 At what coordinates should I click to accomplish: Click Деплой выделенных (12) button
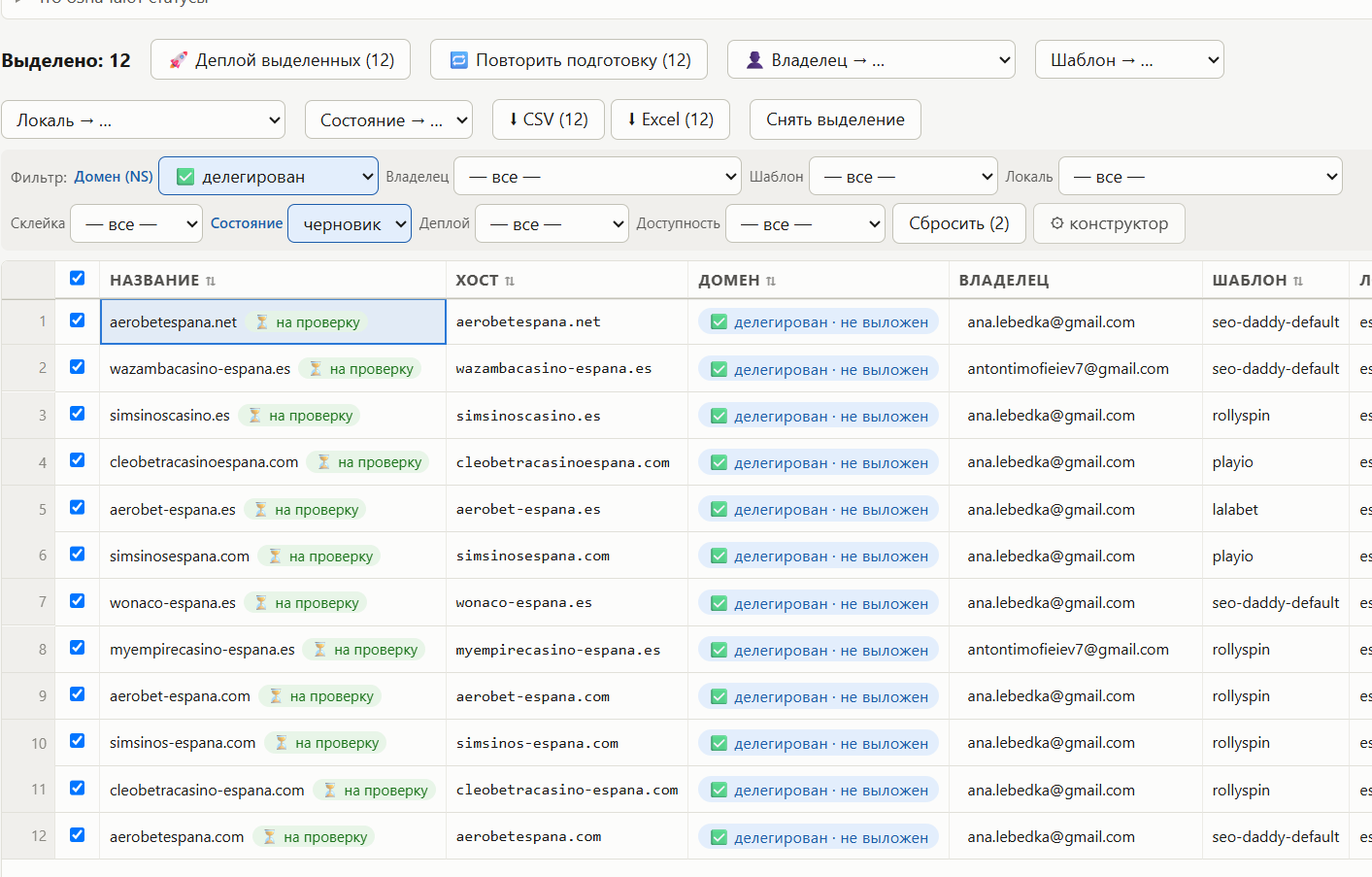click(x=281, y=60)
